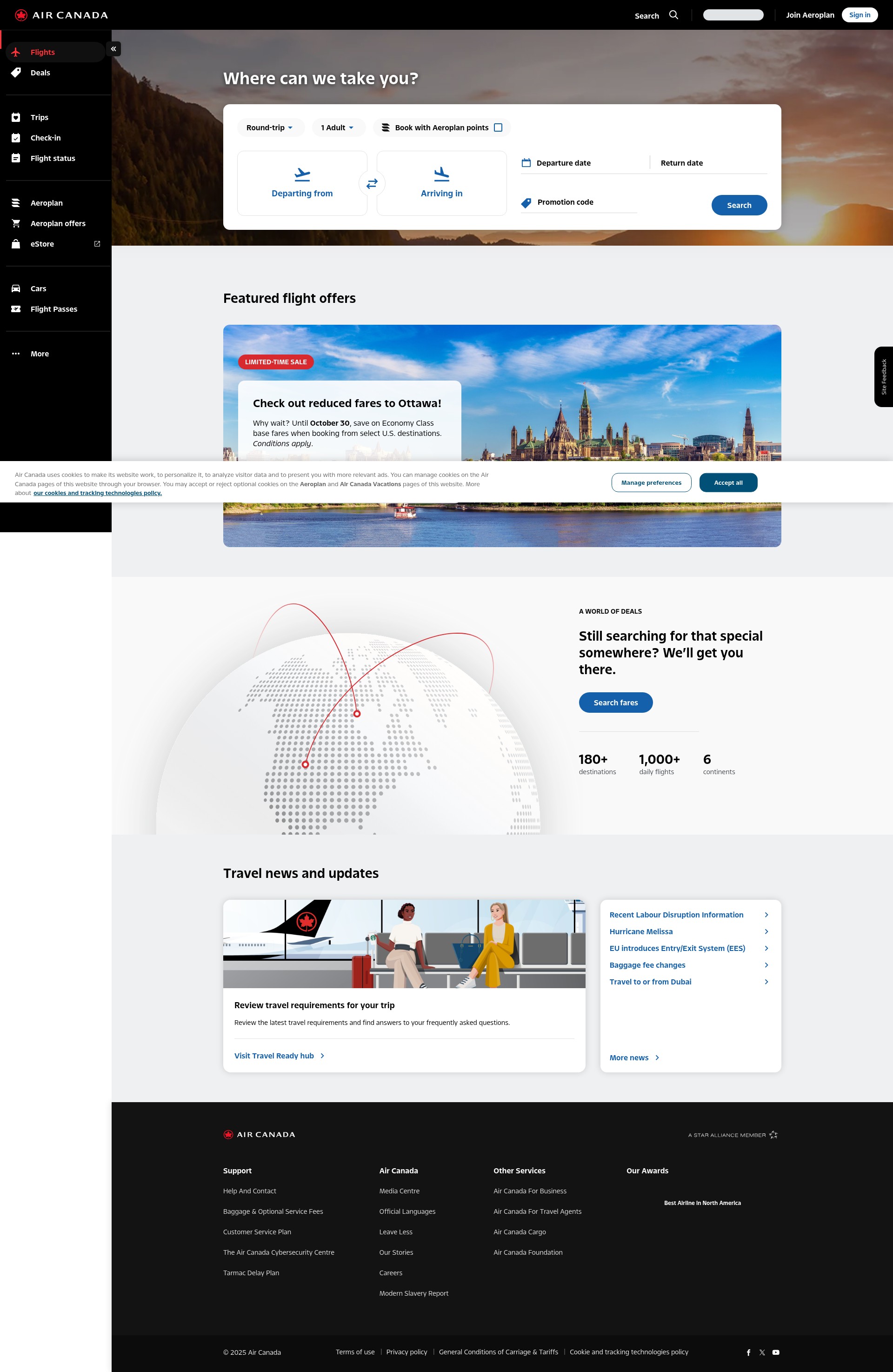Click Accept all cookies button
The height and width of the screenshot is (1372, 893).
[x=728, y=482]
